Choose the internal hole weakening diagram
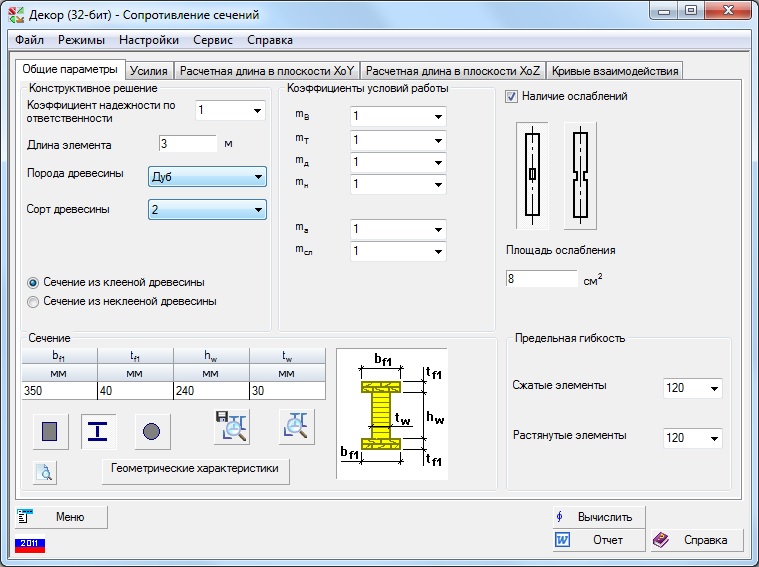Image resolution: width=759 pixels, height=567 pixels. coord(532,174)
